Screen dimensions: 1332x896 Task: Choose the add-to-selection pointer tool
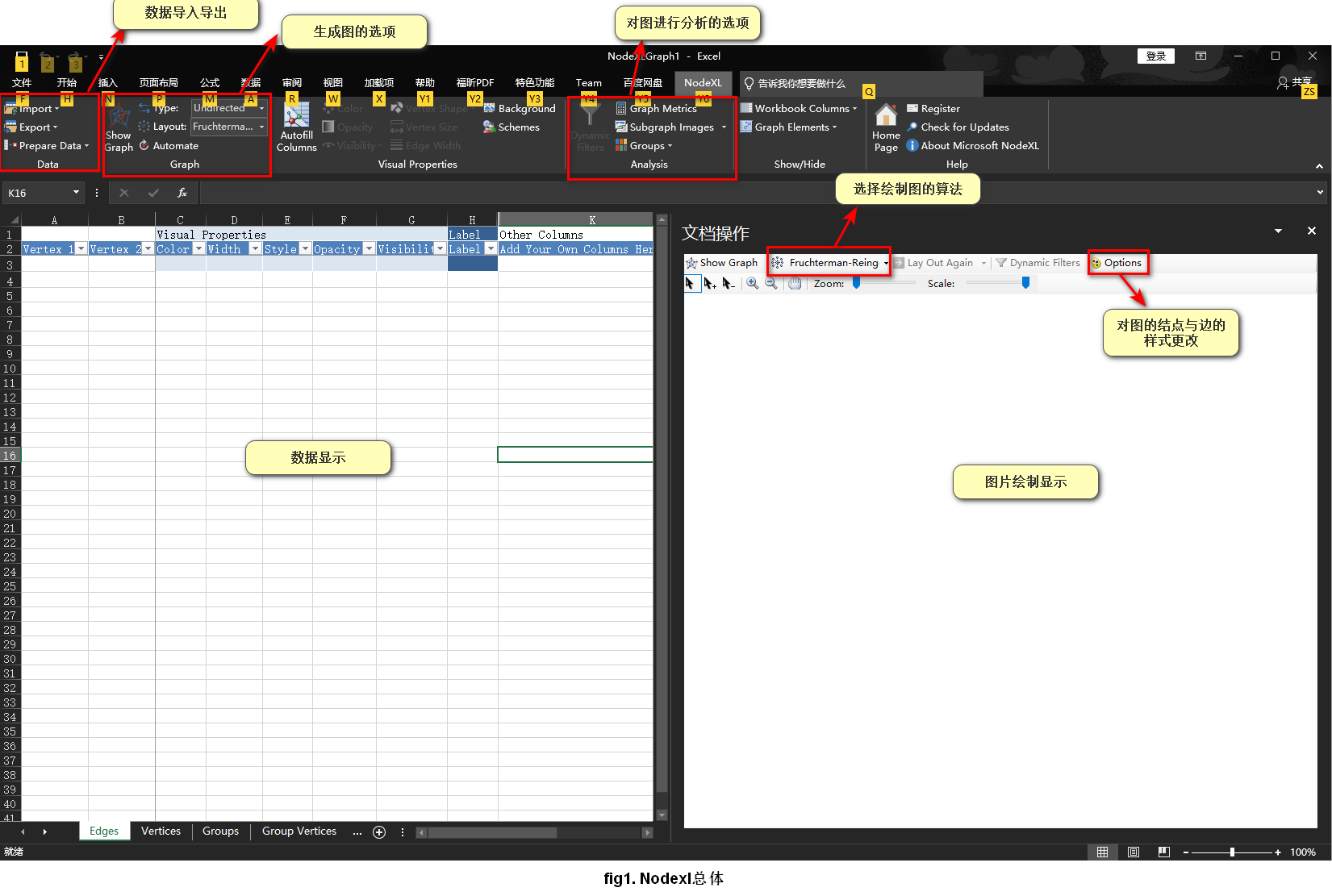click(x=709, y=284)
